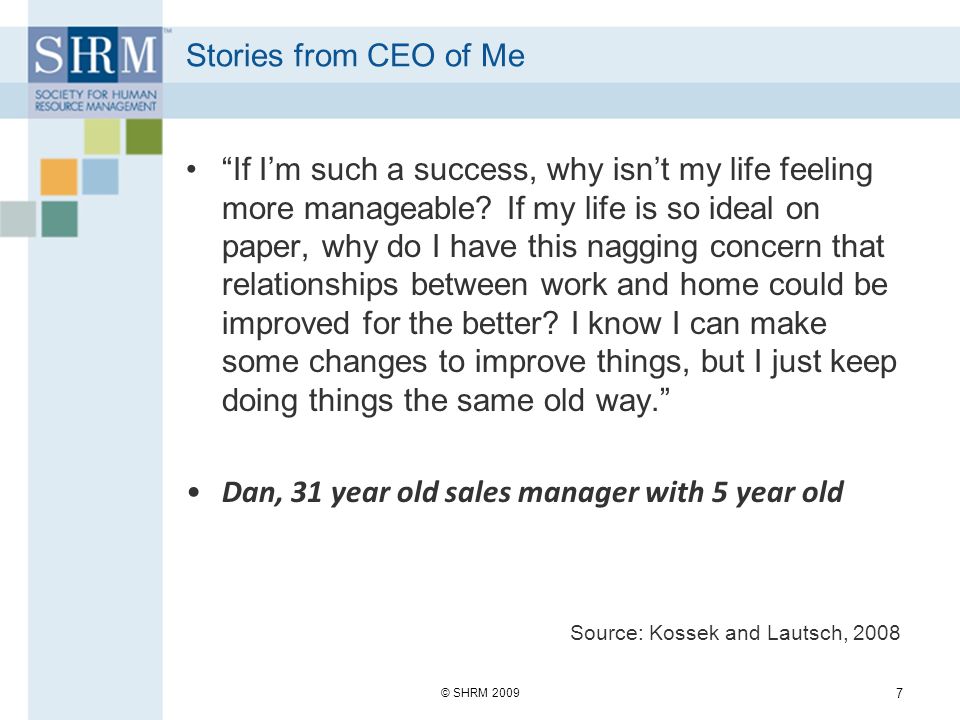Click the Source: Kossek and Lautsch, 2008 citation
Screen dimensions: 960x720
coord(735,632)
